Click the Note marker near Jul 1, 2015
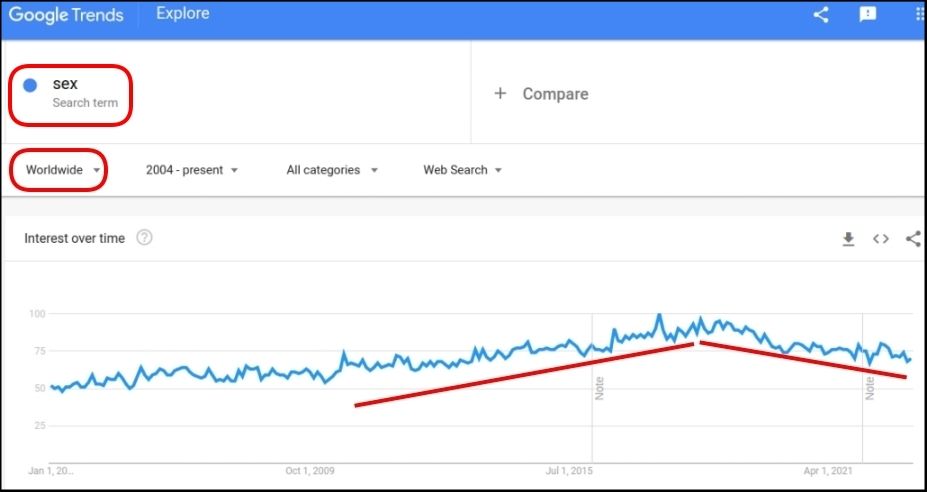927x492 pixels. (x=599, y=389)
